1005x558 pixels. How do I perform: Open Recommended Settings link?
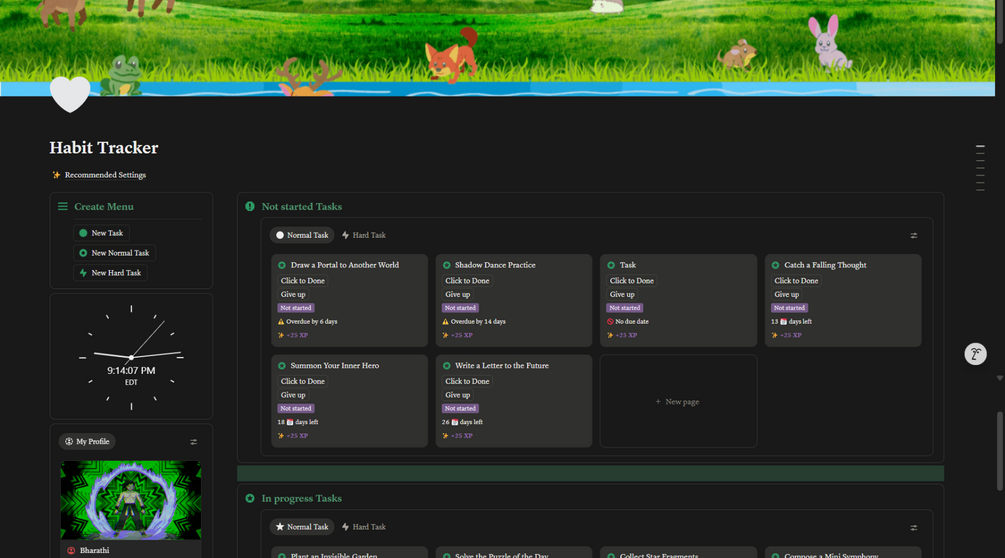point(105,175)
